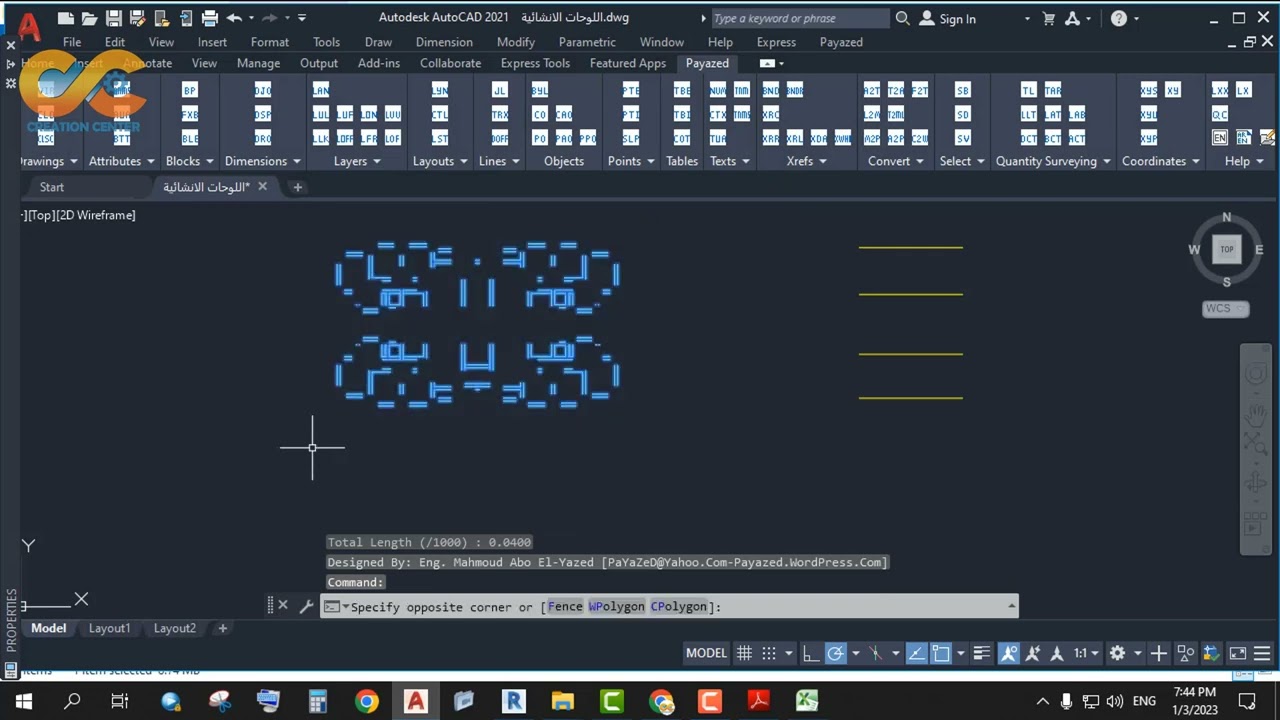Screen dimensions: 1280x720
Task: Click the XRC xrefs tool icon
Action: 771,114
